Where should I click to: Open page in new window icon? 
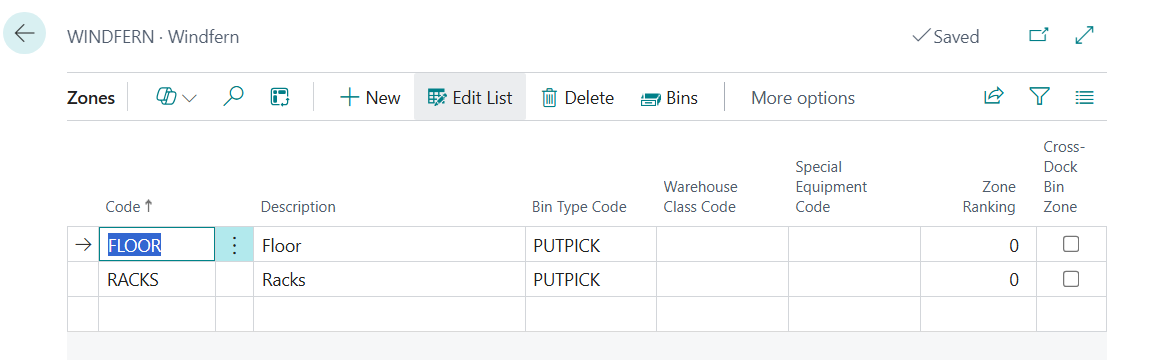click(1039, 35)
